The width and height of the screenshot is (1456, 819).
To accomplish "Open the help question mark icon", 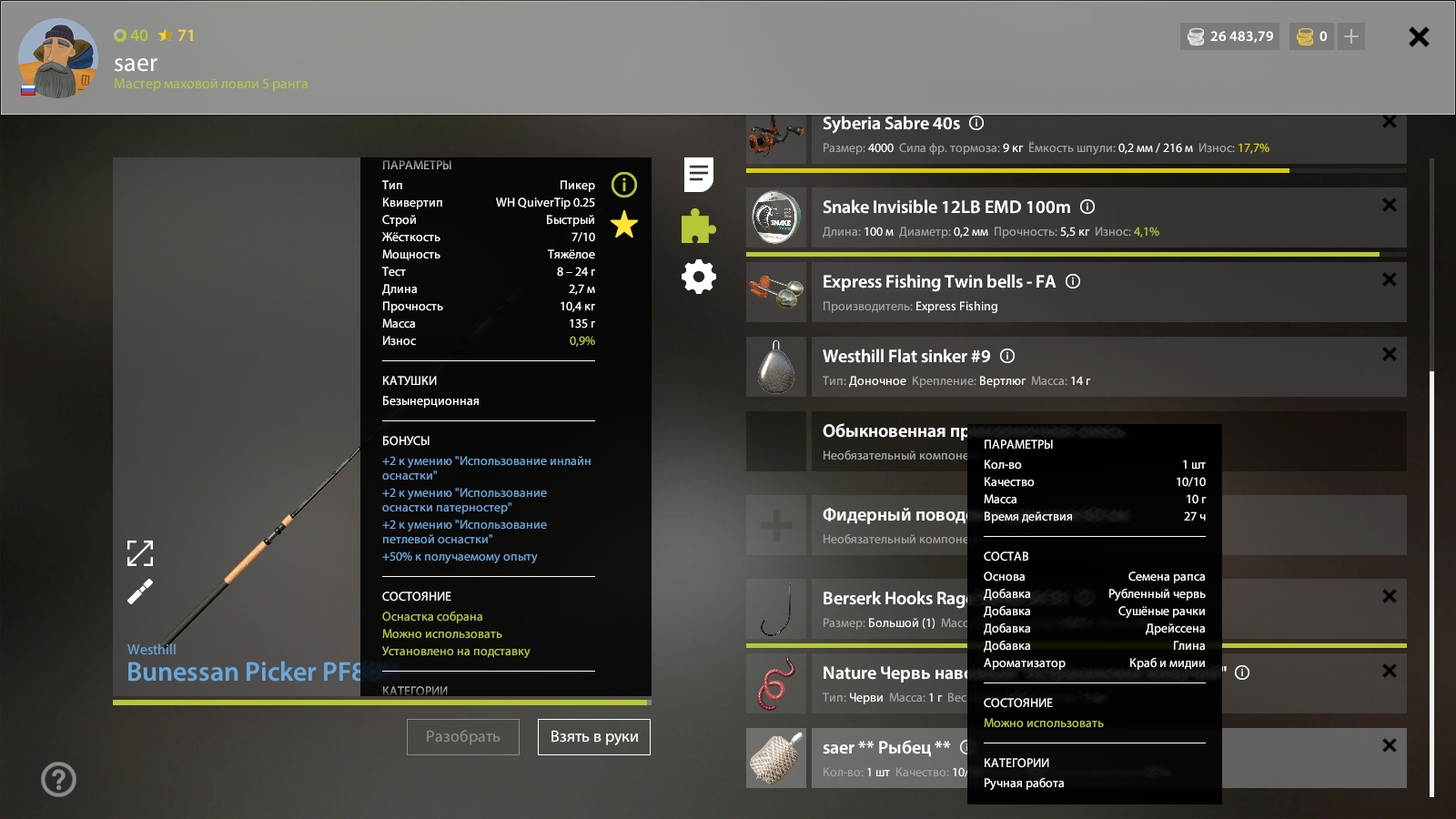I will pyautogui.click(x=59, y=779).
